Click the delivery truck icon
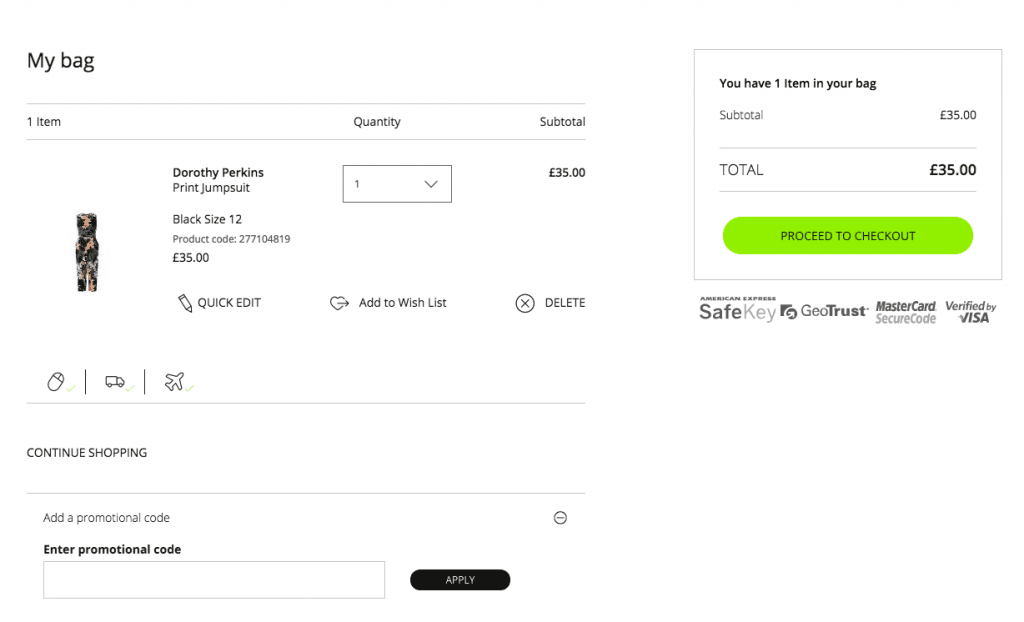Viewport: 1024px width, 622px height. point(115,382)
